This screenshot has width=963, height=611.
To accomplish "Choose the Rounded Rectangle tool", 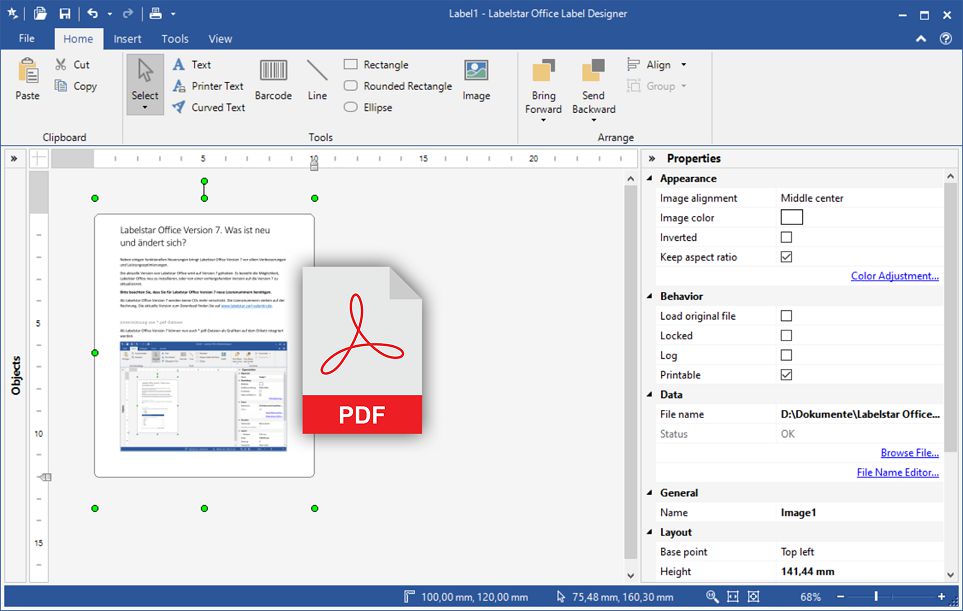I will tap(398, 86).
